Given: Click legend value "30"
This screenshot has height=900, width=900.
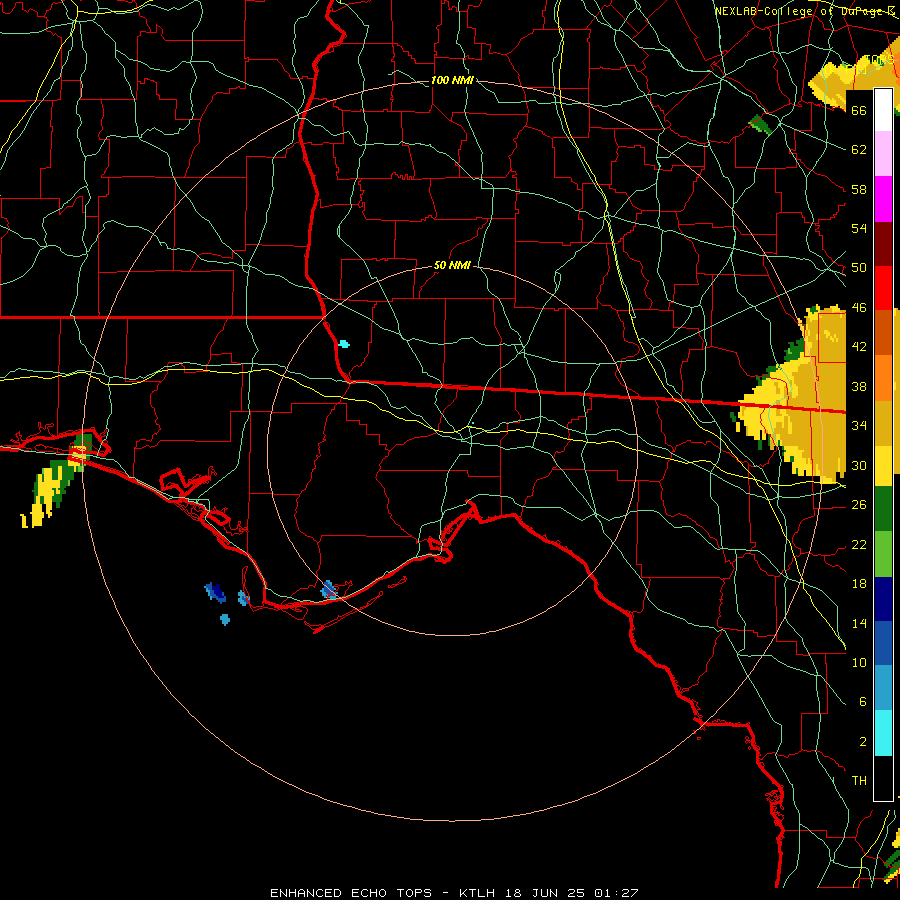Looking at the screenshot, I should 859,465.
